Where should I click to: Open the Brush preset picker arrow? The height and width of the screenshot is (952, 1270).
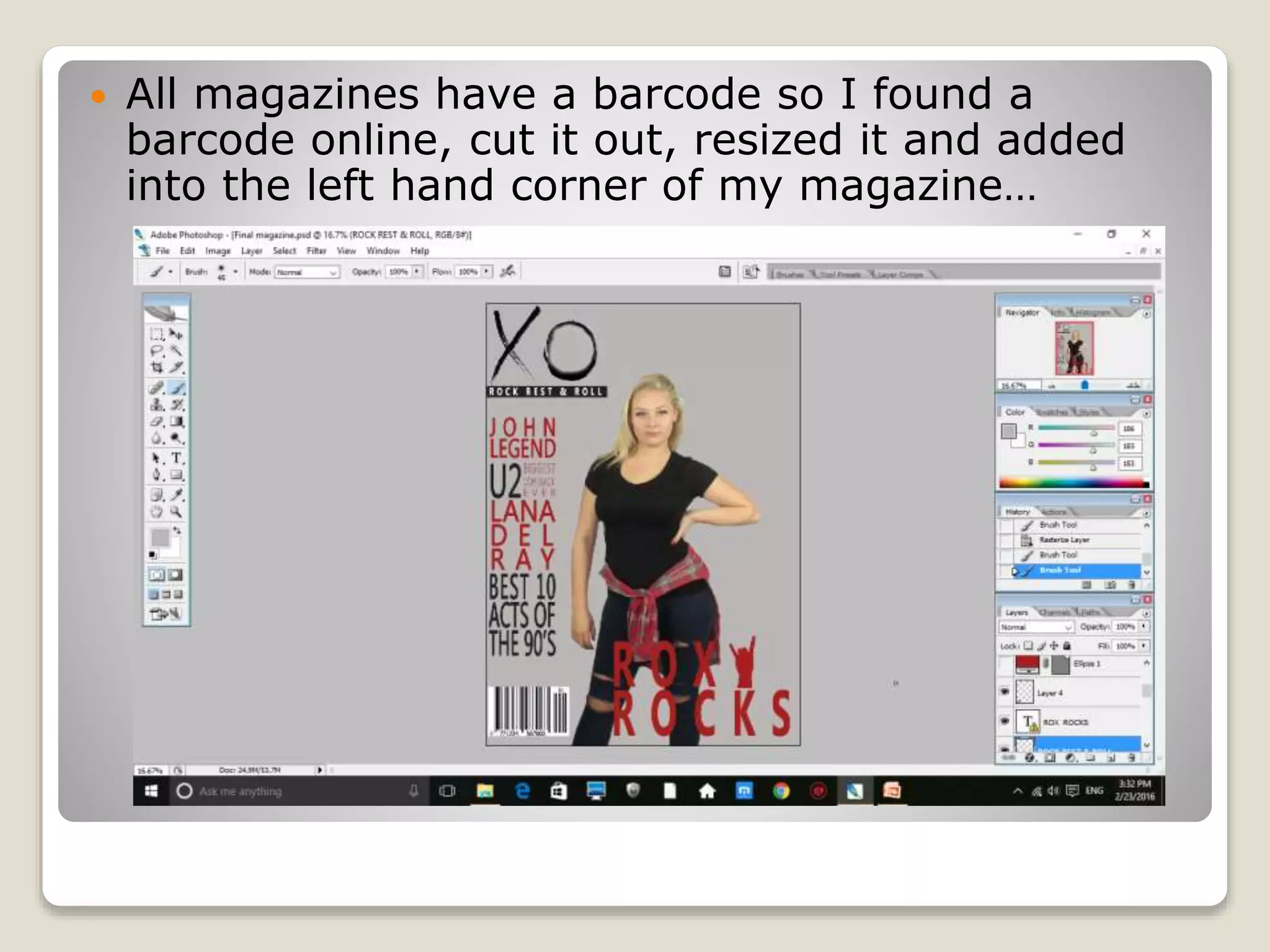[x=235, y=271]
